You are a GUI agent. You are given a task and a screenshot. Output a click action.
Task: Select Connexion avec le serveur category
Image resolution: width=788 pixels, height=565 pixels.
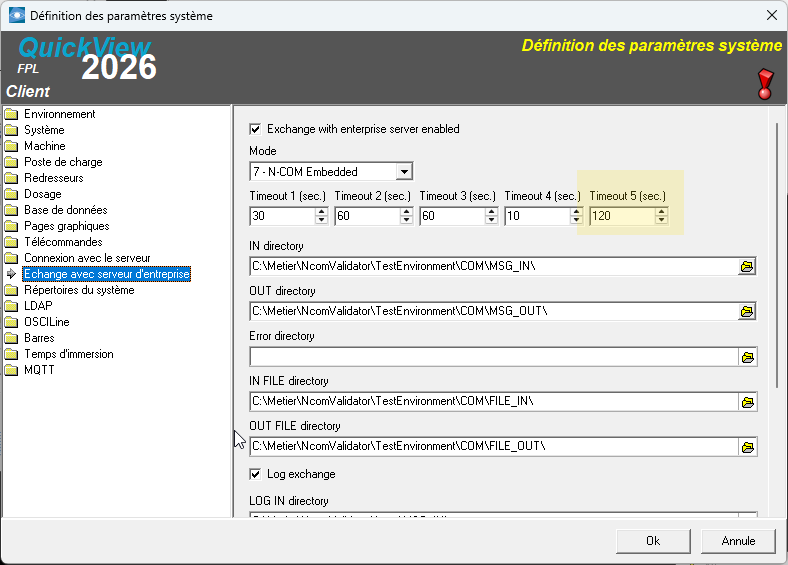click(87, 258)
